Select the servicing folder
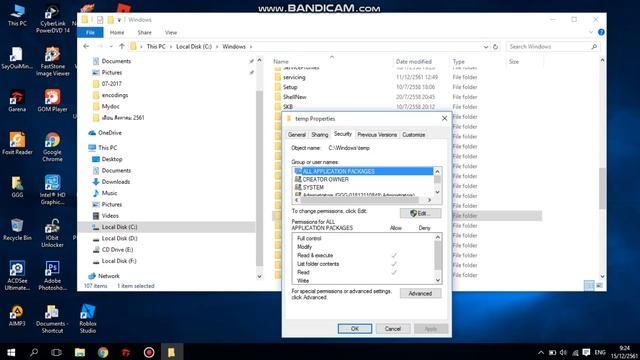The width and height of the screenshot is (640, 360). 294,77
